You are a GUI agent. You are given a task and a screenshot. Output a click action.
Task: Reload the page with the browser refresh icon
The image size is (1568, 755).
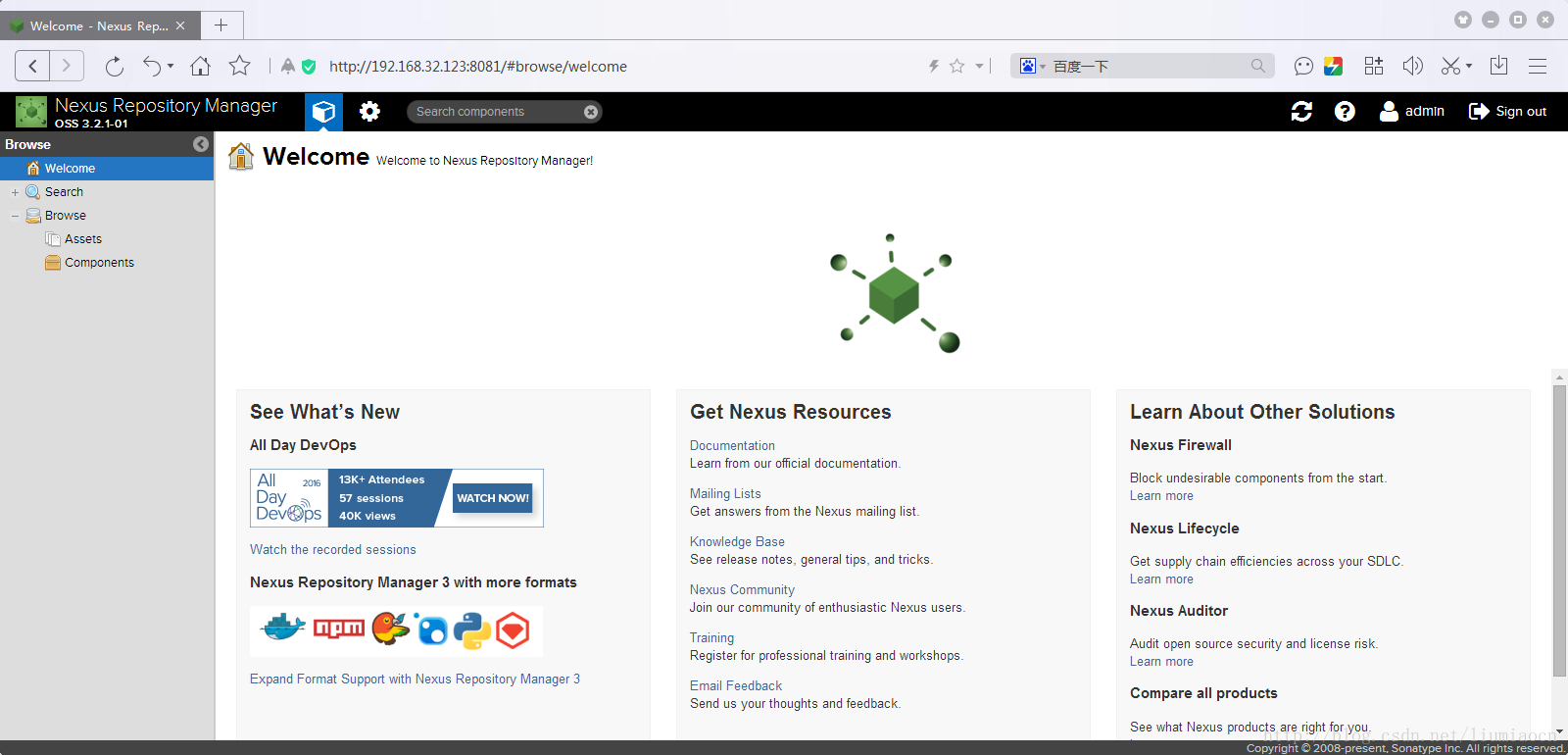point(115,66)
